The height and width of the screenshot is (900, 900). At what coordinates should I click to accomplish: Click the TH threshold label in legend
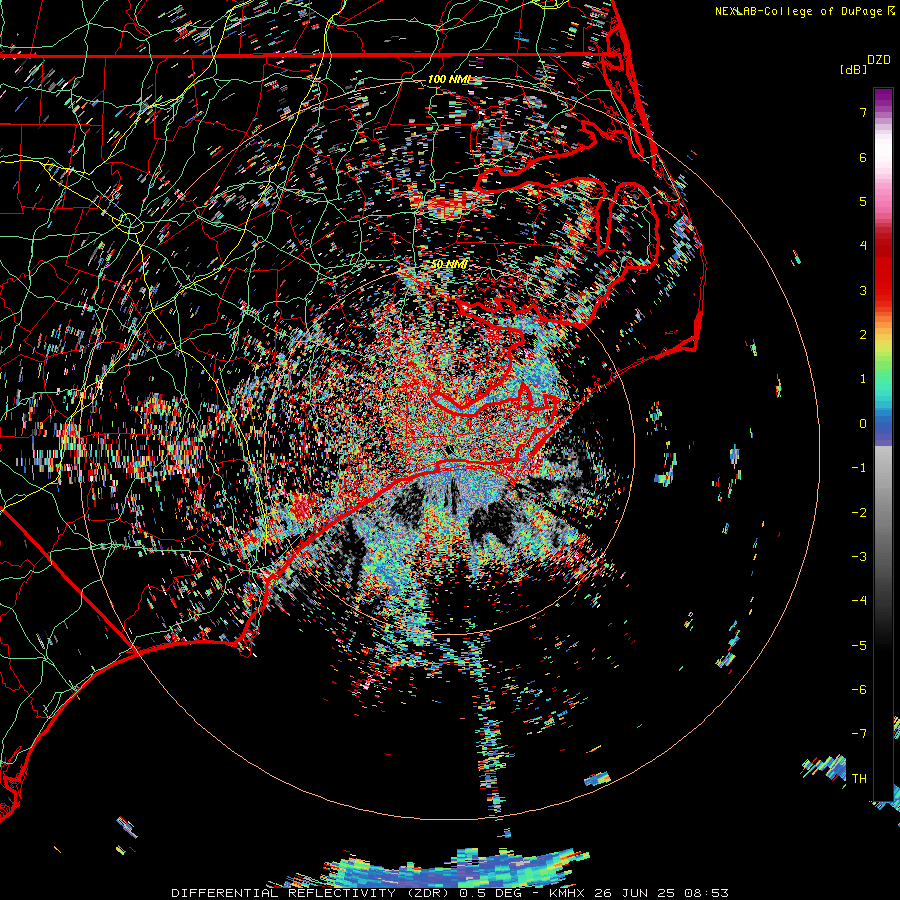coord(859,779)
